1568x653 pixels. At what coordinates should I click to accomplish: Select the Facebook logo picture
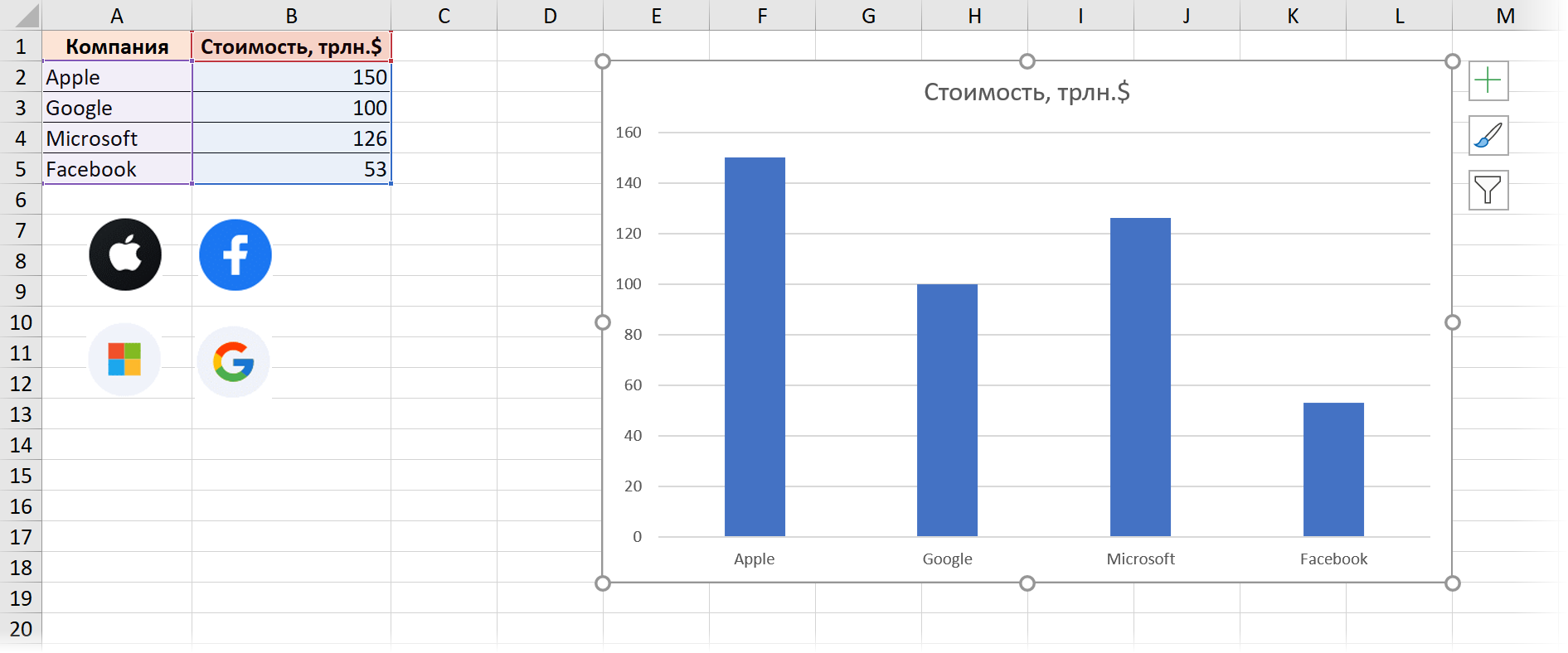235,254
